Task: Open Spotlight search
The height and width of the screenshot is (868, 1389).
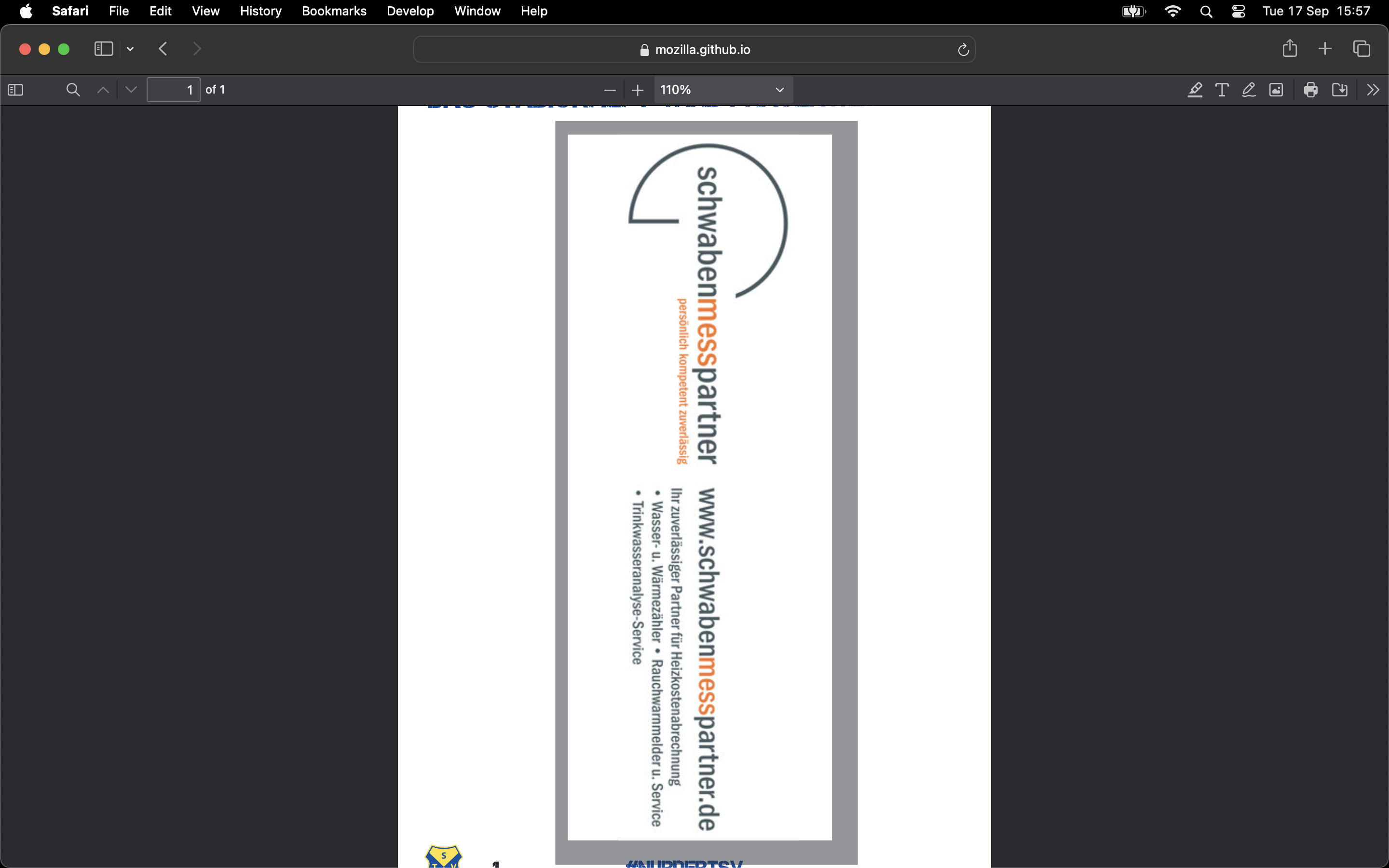Action: (1206, 12)
